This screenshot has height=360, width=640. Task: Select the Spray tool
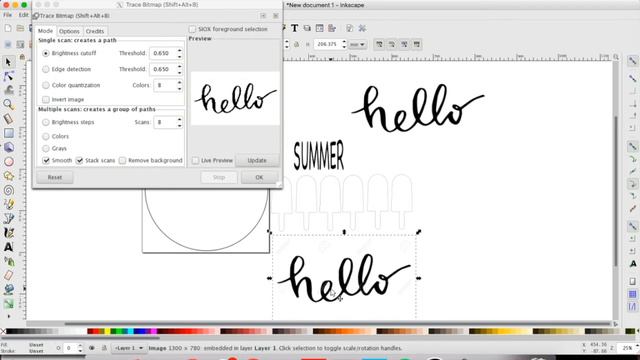[8, 261]
